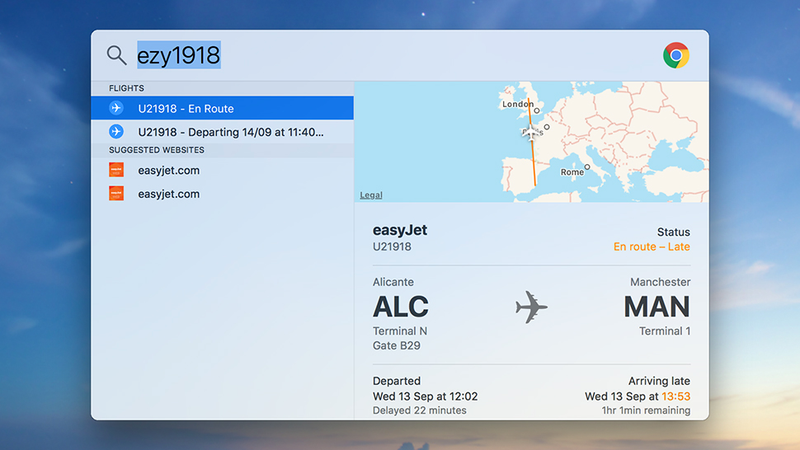Click the Status label

click(x=673, y=232)
